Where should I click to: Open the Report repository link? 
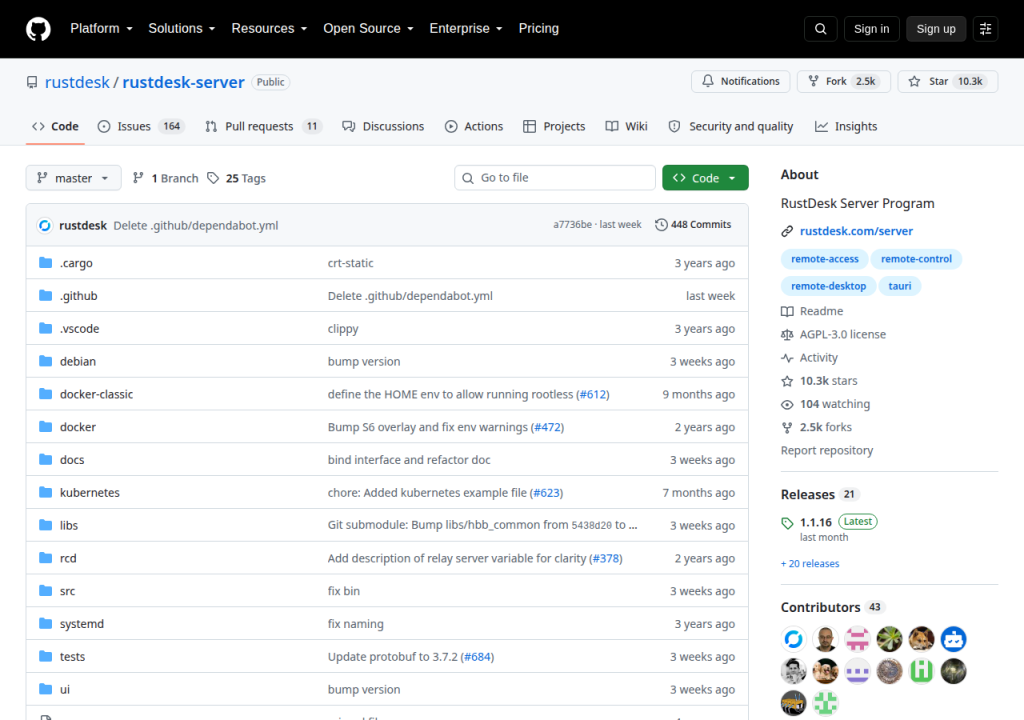[827, 450]
